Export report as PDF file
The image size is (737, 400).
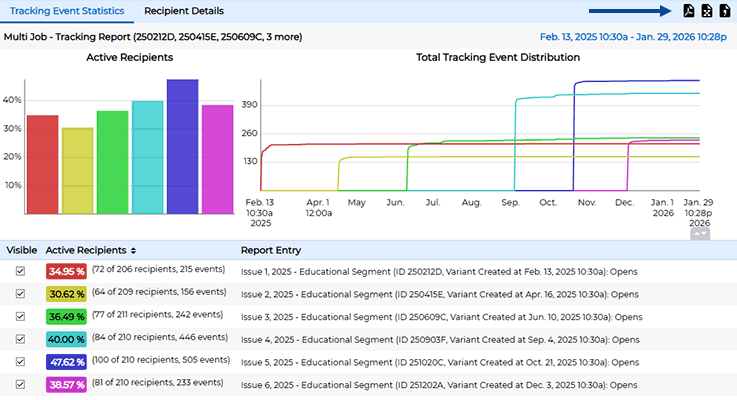(688, 11)
